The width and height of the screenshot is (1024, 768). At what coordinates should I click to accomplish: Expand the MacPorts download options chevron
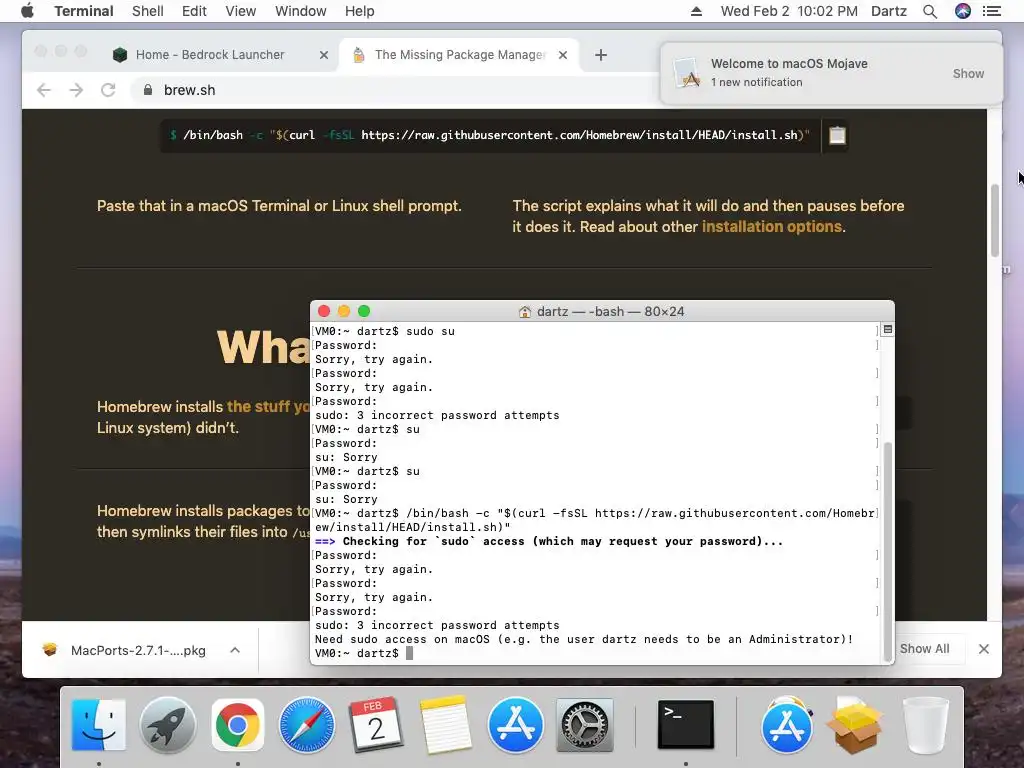tap(235, 650)
